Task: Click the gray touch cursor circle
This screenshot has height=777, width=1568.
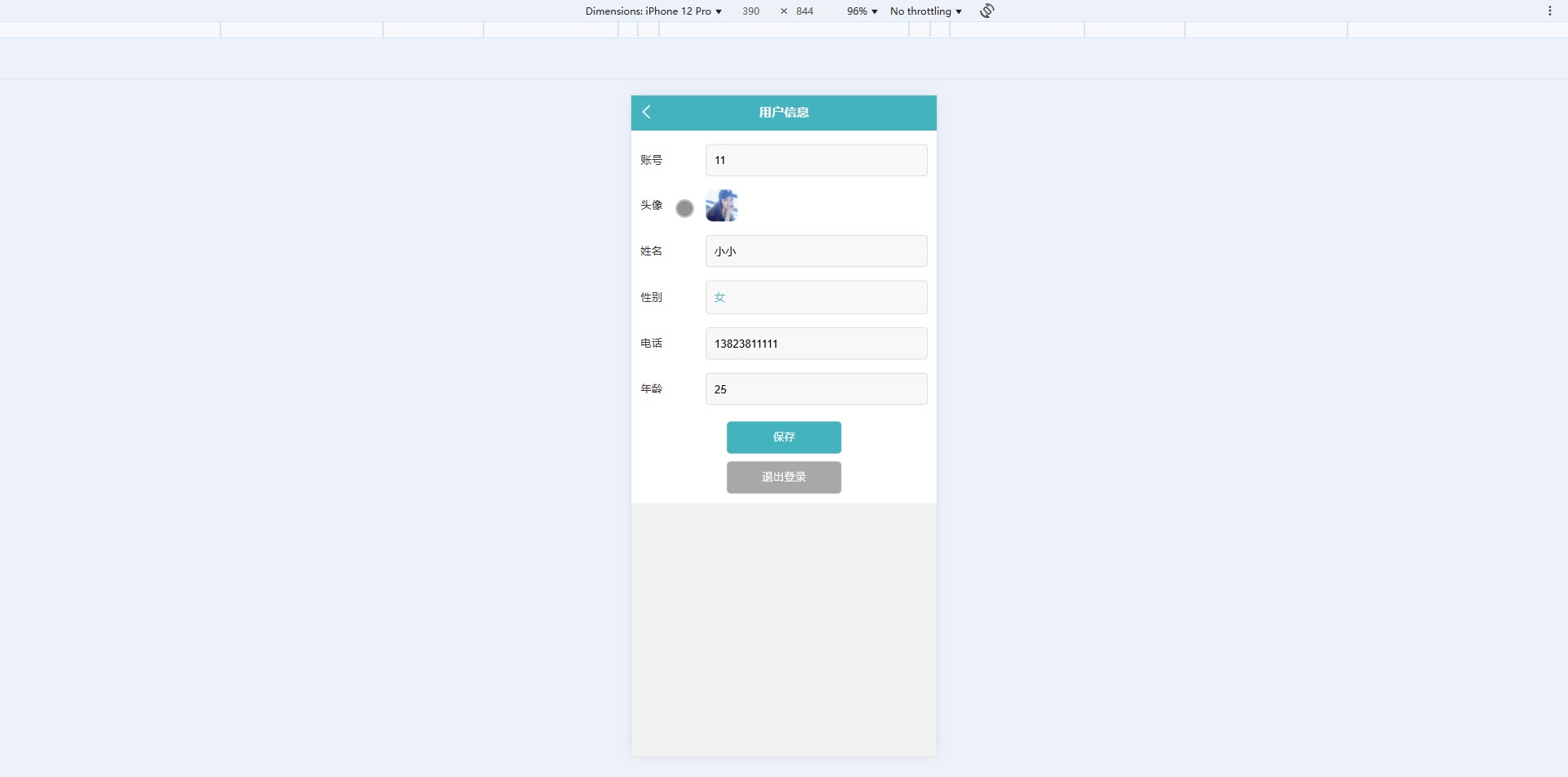Action: tap(684, 209)
